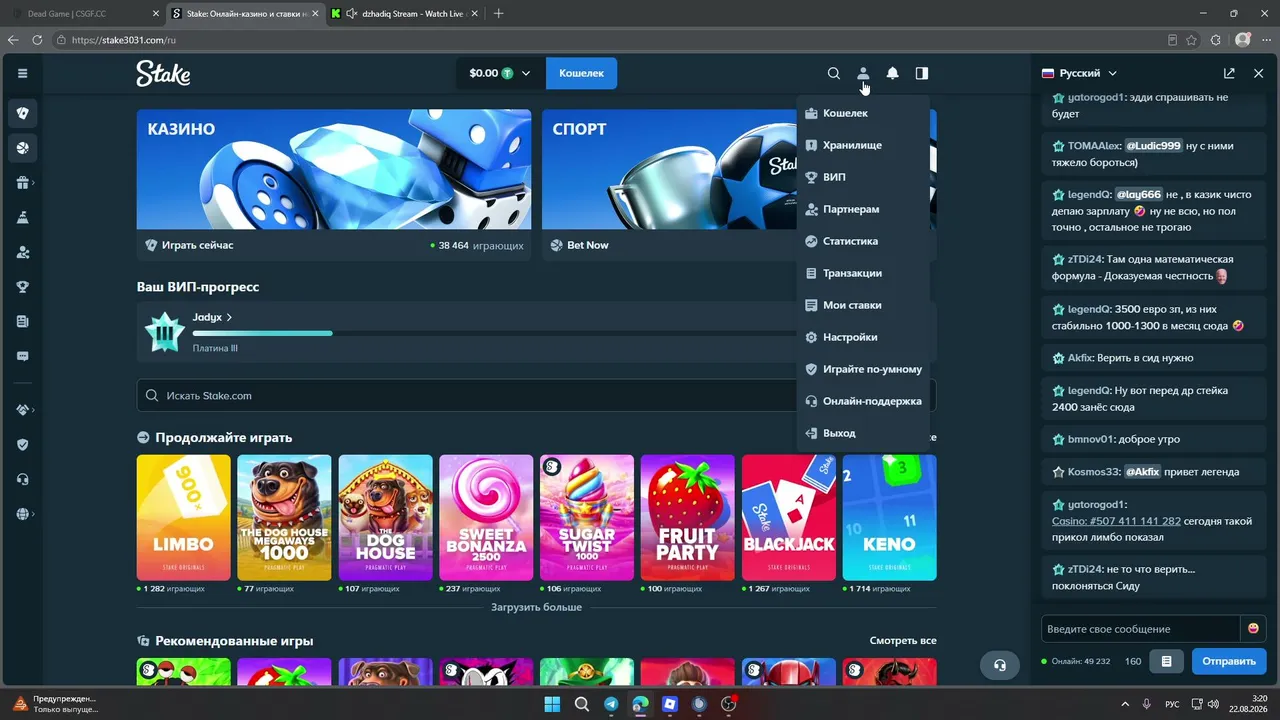Screen dimensions: 1280x720
Task: Open the notifications bell
Action: click(x=892, y=73)
